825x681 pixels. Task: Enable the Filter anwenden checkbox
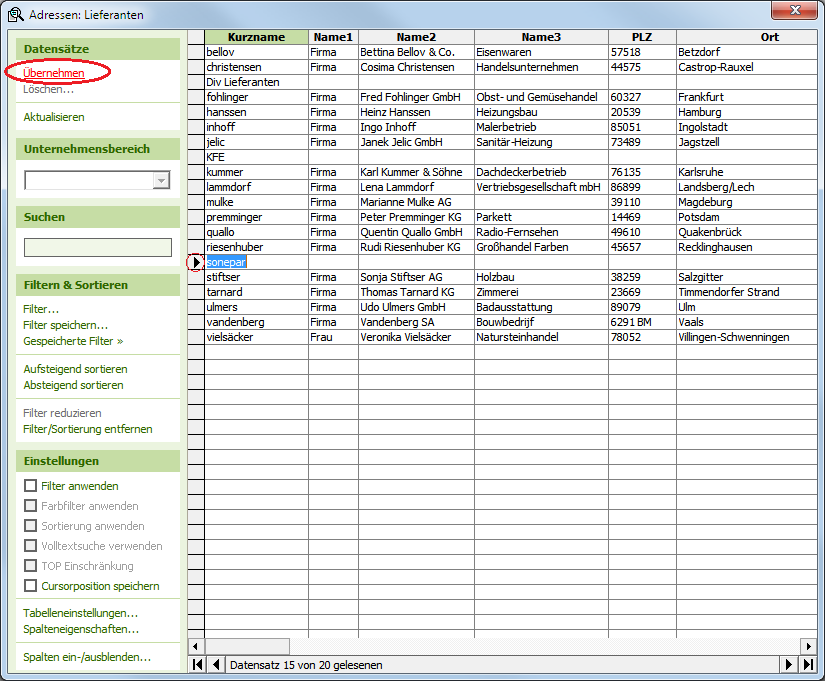tap(30, 486)
